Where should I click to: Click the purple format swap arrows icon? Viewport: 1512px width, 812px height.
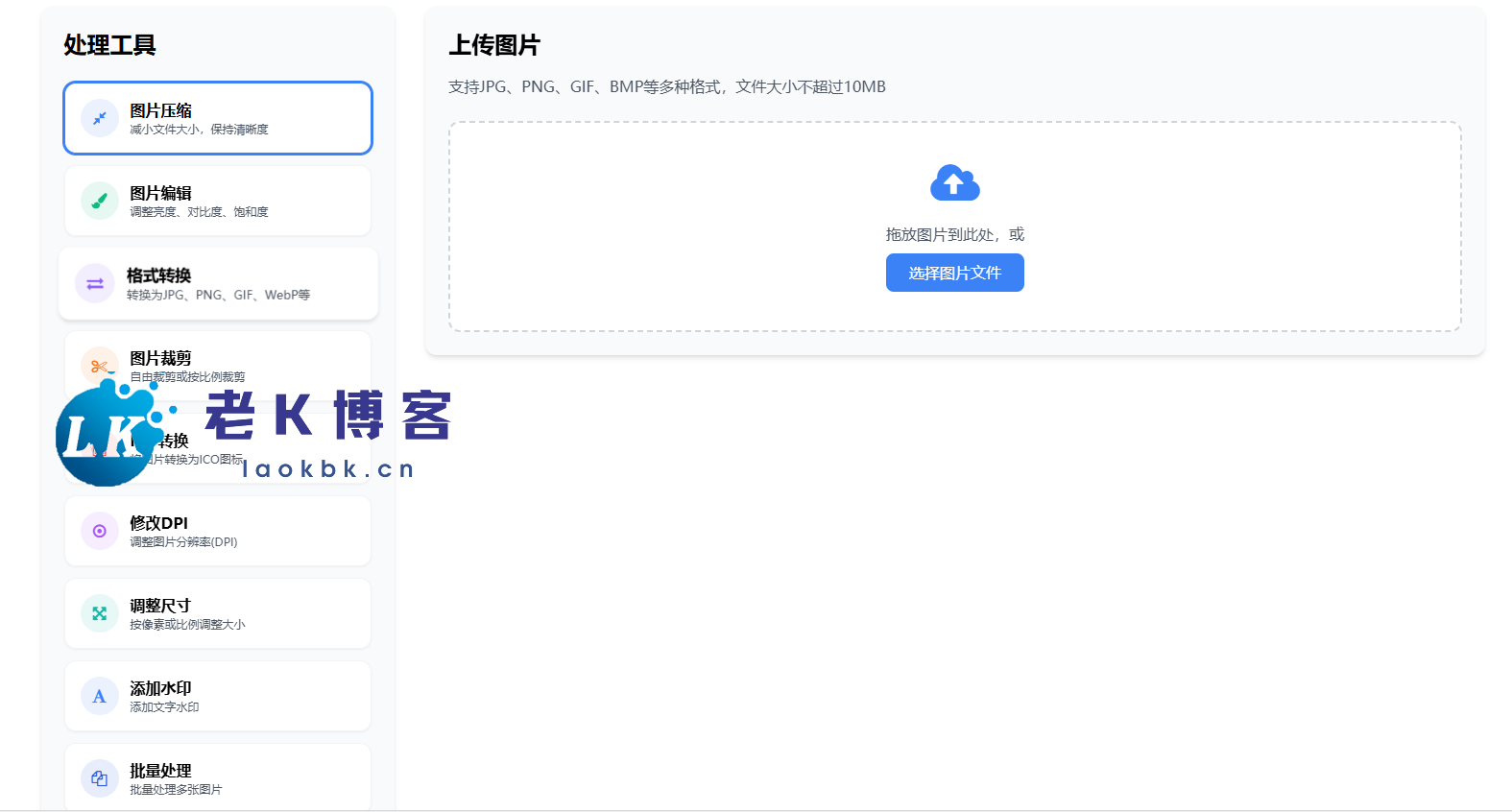(95, 284)
